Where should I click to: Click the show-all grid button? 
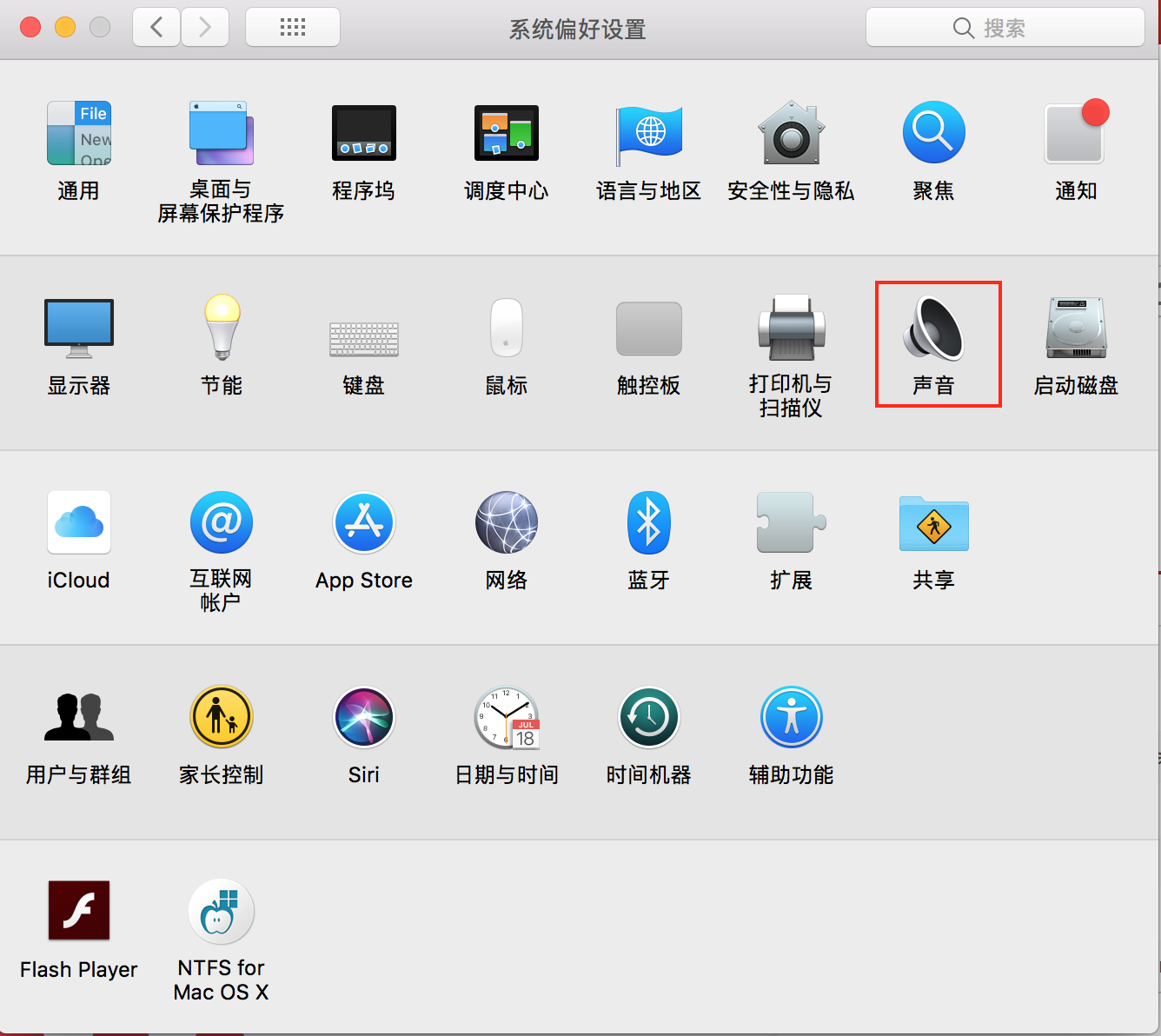pyautogui.click(x=293, y=28)
